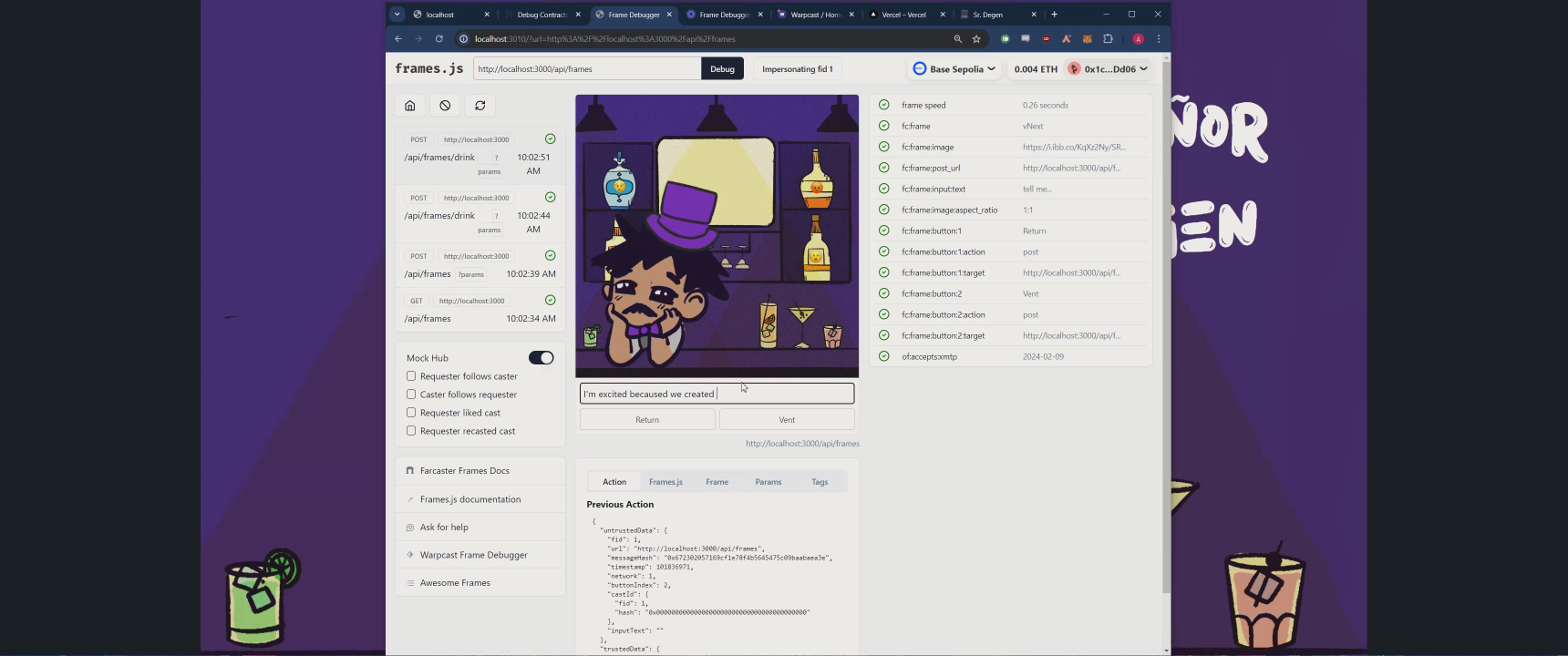1568x656 pixels.
Task: Click the Base Sepolia network logo
Action: tap(919, 68)
